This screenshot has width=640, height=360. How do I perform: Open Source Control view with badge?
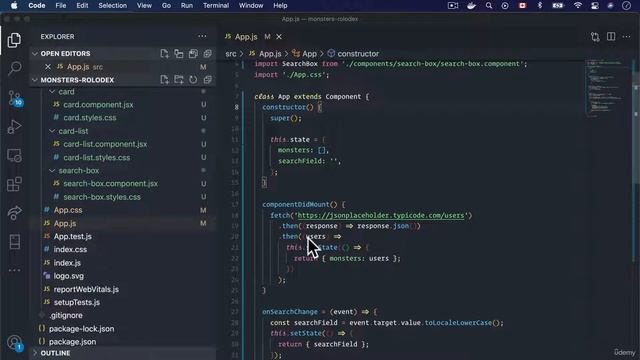point(15,98)
